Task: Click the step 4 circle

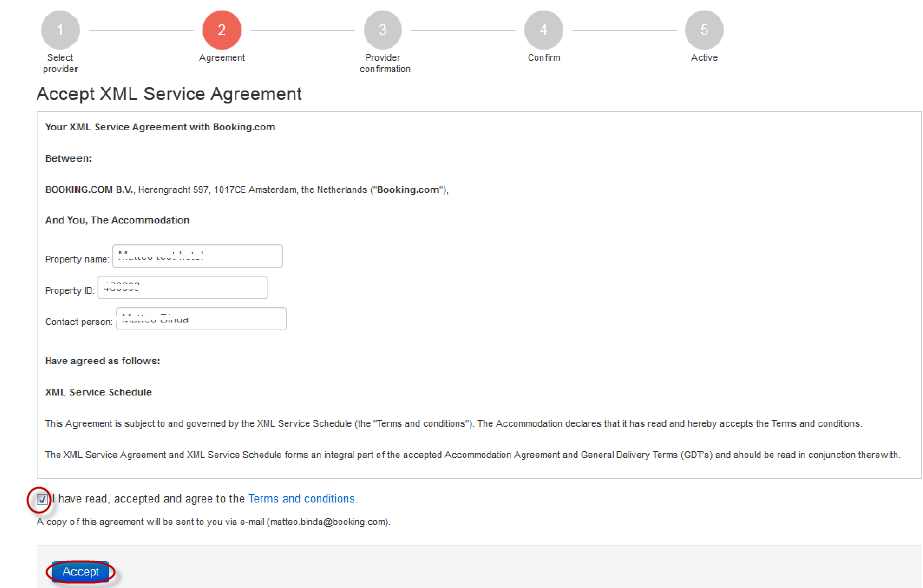Action: (x=543, y=30)
